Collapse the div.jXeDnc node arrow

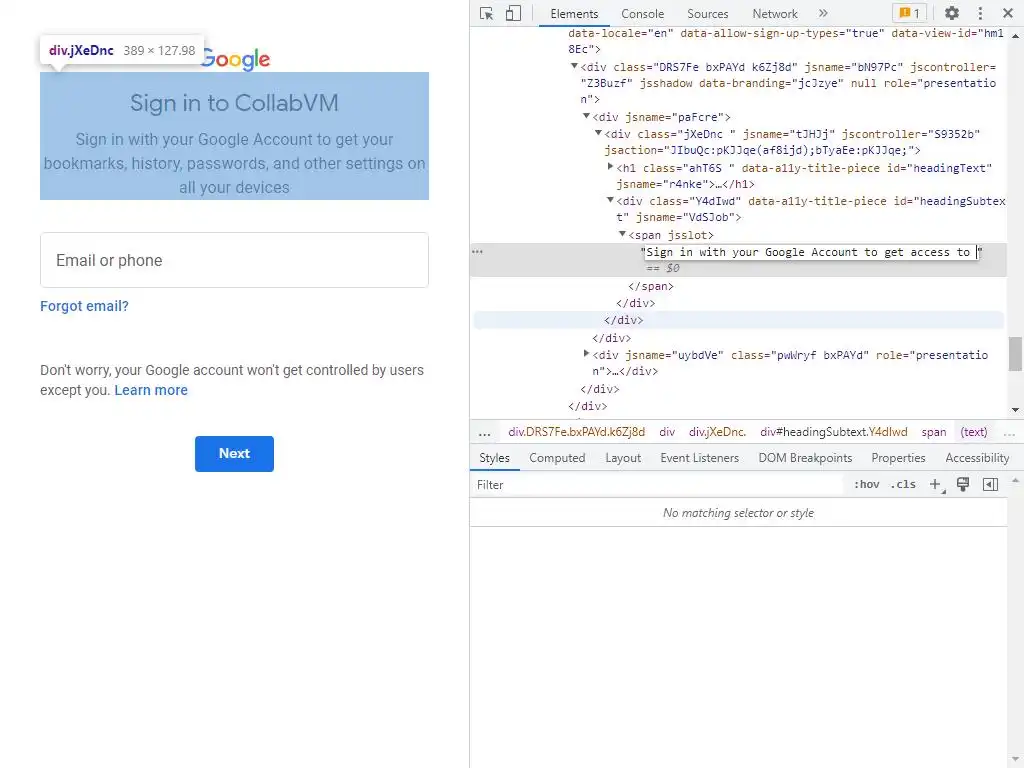pos(598,133)
